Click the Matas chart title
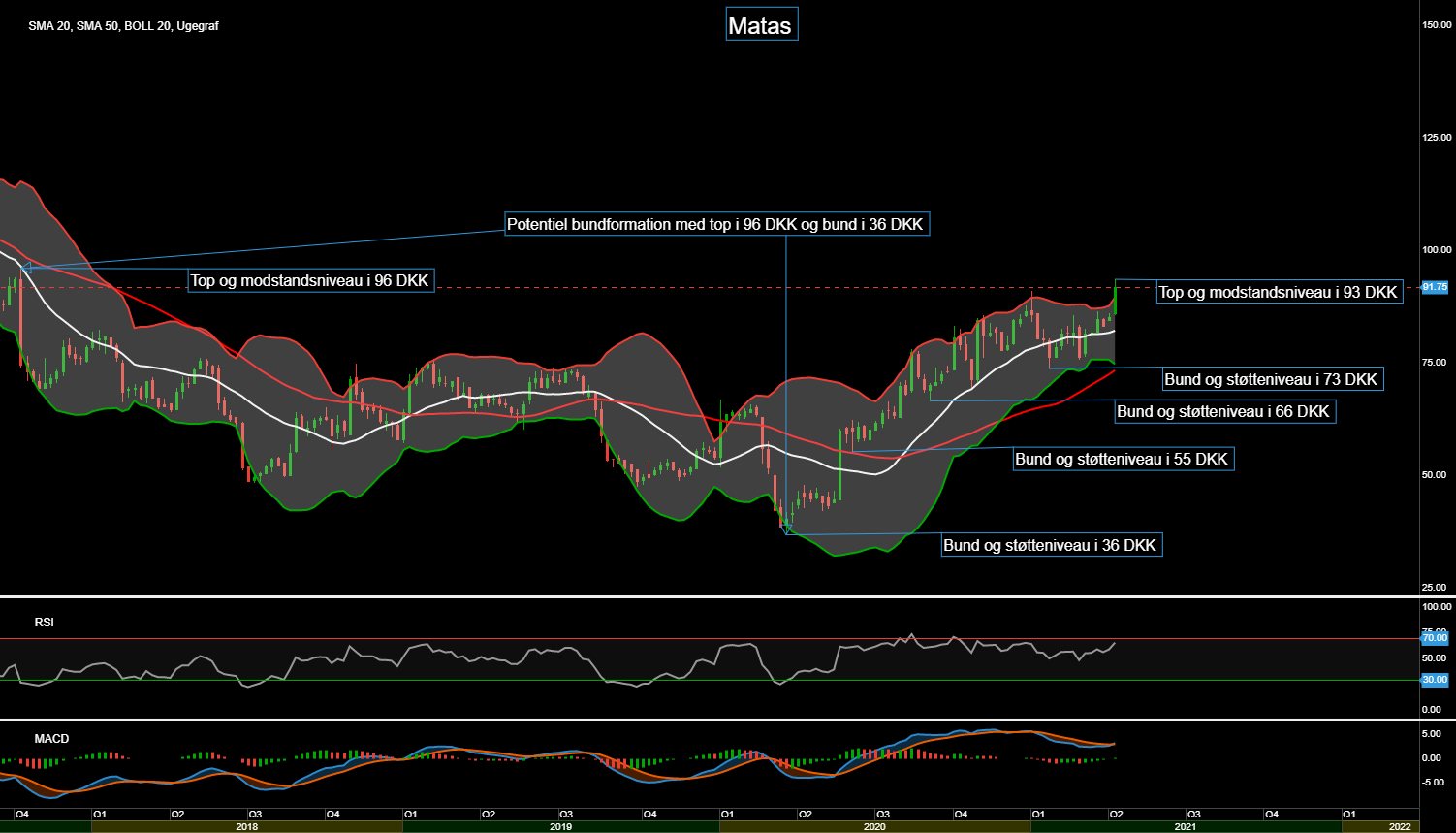The height and width of the screenshot is (833, 1456). [762, 25]
